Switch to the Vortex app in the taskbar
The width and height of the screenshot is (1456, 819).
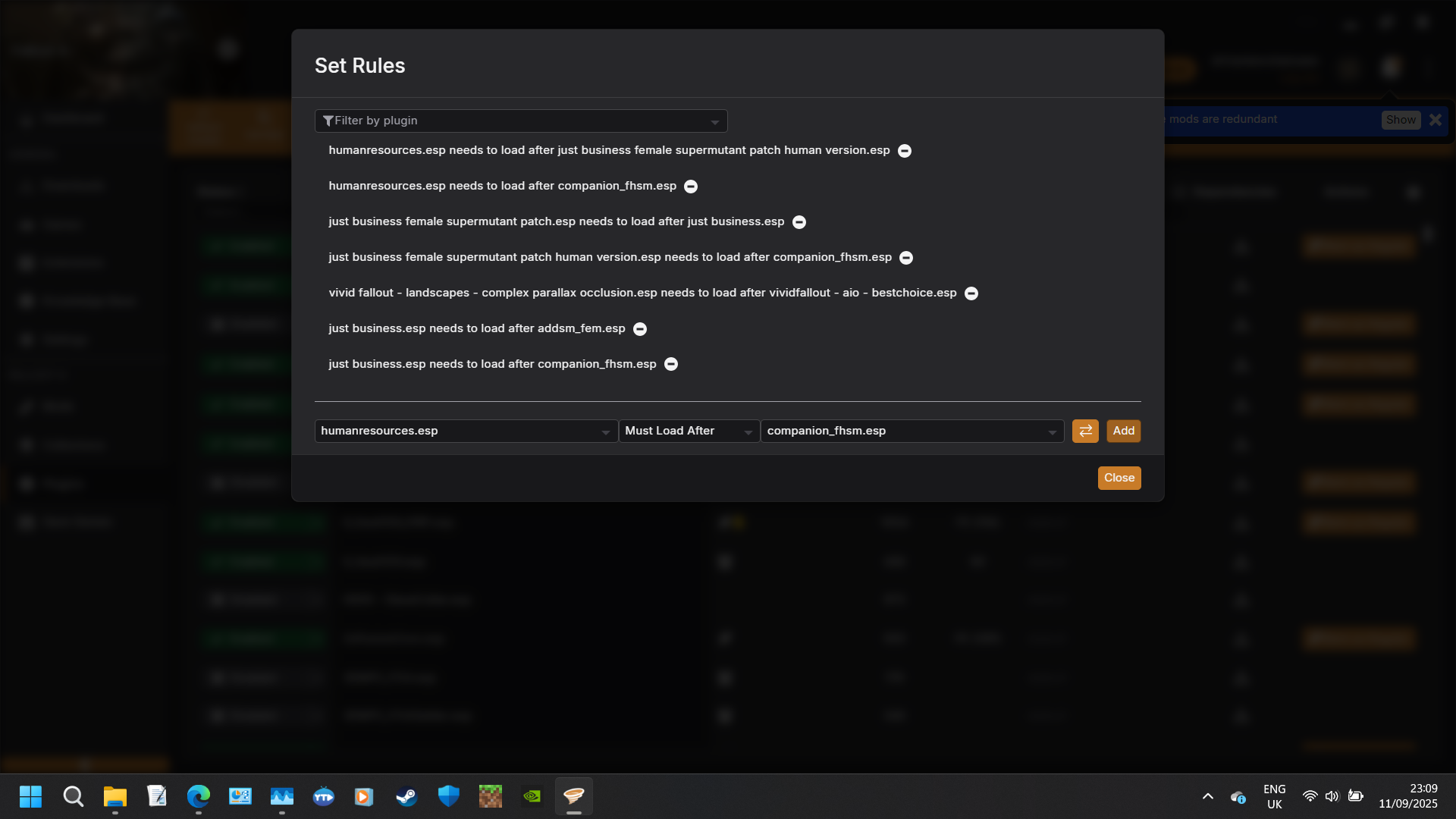coord(574,796)
